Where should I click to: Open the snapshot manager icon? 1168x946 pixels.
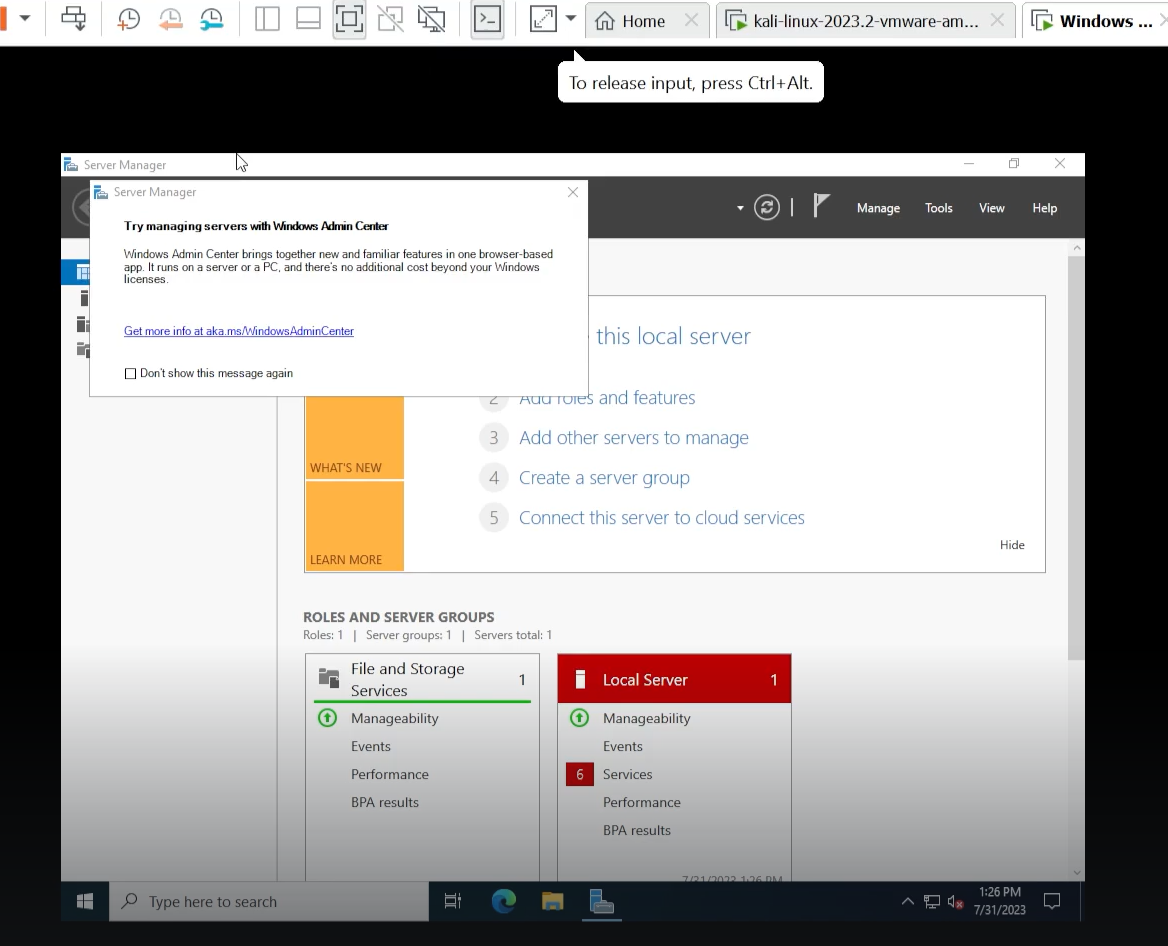212,19
